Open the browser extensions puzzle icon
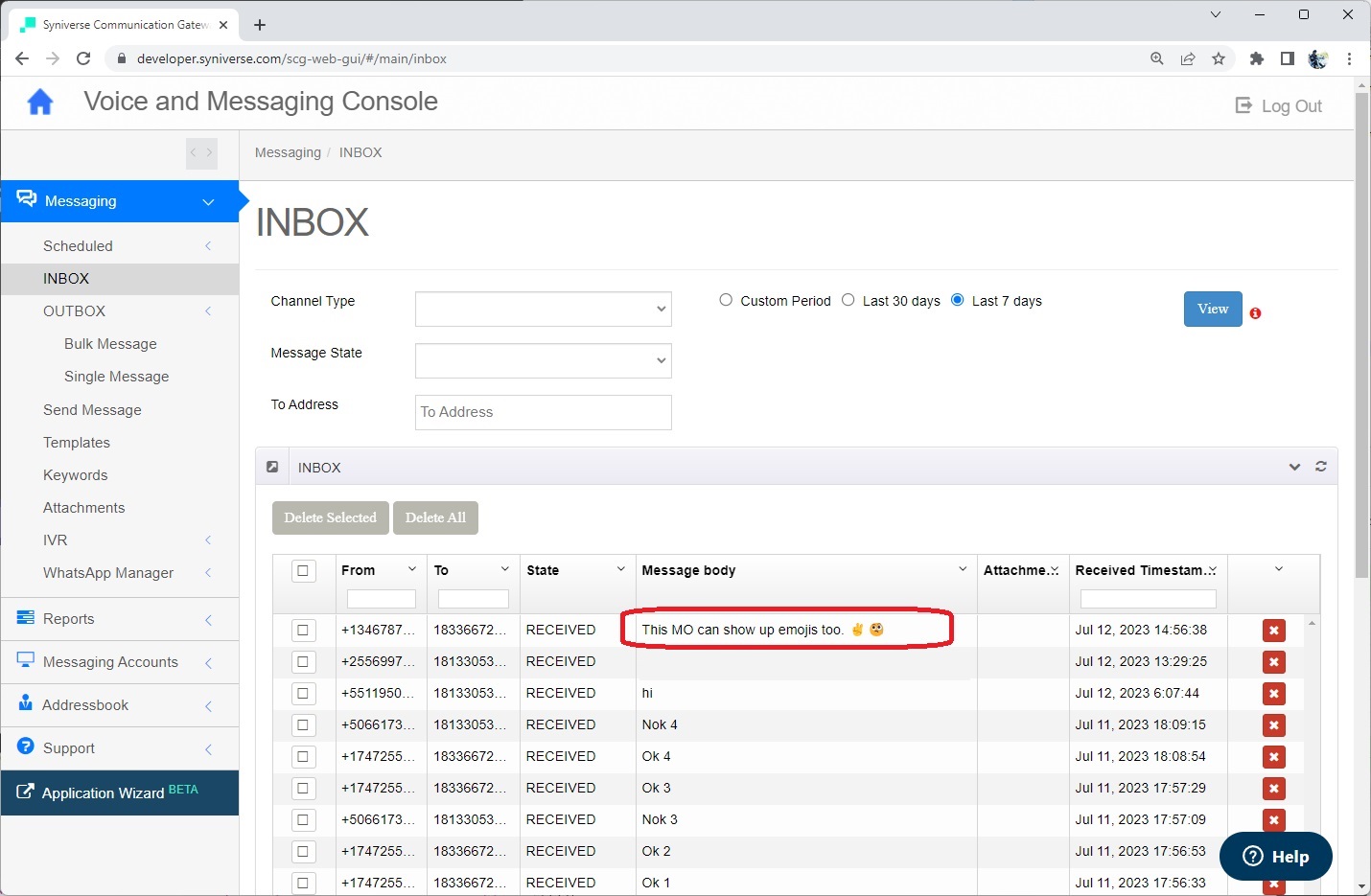Screen dimensions: 1371x896 click(1257, 58)
